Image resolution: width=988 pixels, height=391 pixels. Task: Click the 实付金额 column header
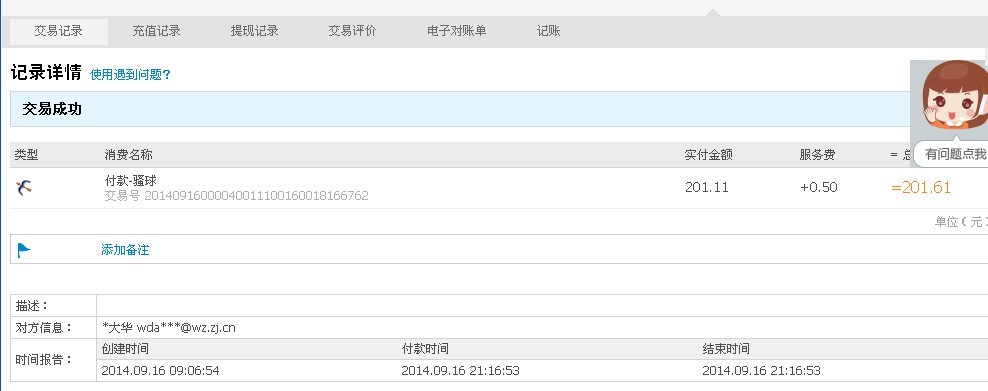(709, 155)
